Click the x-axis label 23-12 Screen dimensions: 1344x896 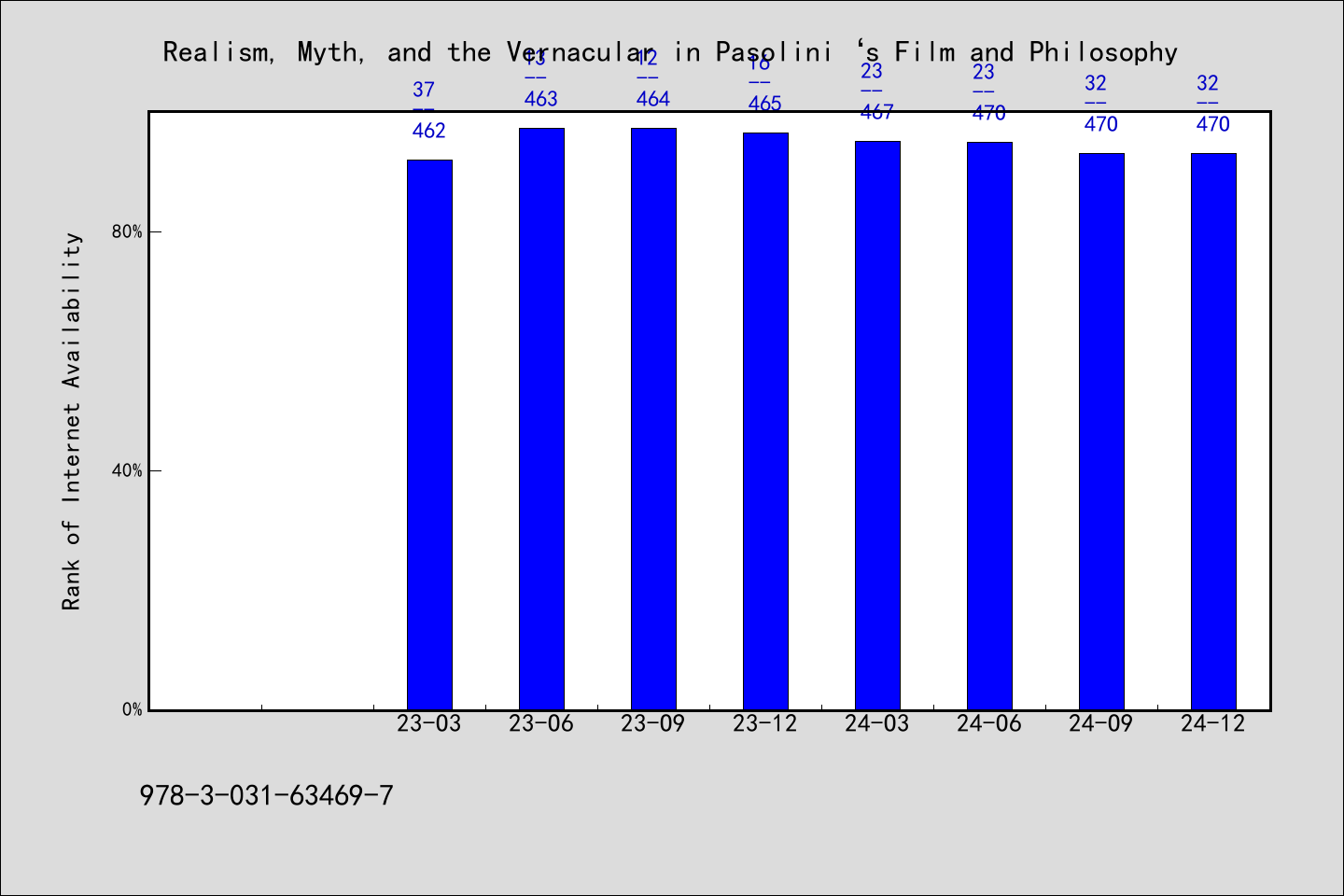coord(765,723)
